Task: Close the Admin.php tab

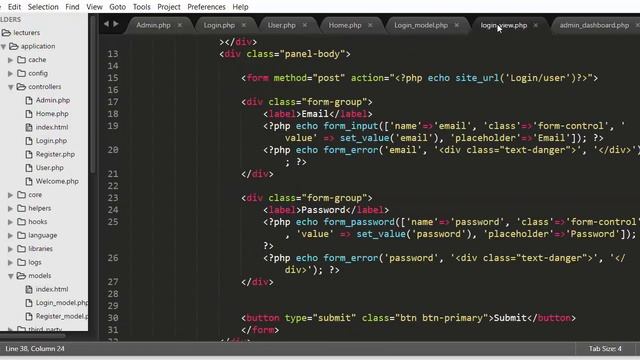Action: (x=180, y=25)
